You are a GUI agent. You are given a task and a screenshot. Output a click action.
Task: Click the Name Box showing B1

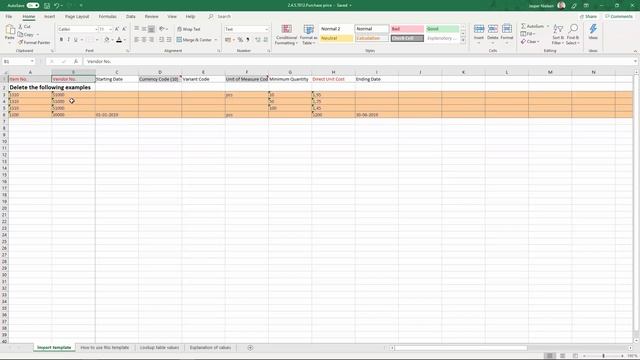pos(18,61)
